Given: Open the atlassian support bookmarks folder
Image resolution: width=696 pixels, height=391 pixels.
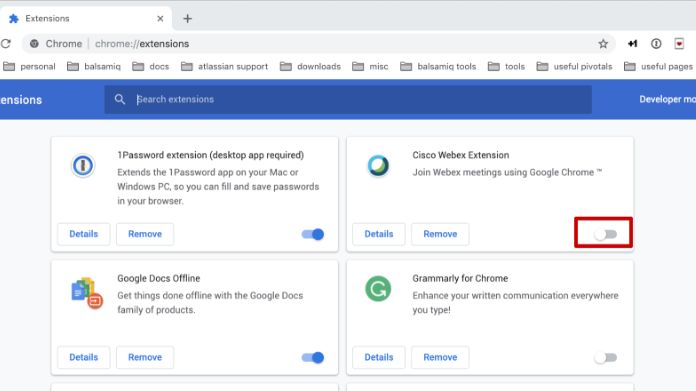Looking at the screenshot, I should 225,67.
